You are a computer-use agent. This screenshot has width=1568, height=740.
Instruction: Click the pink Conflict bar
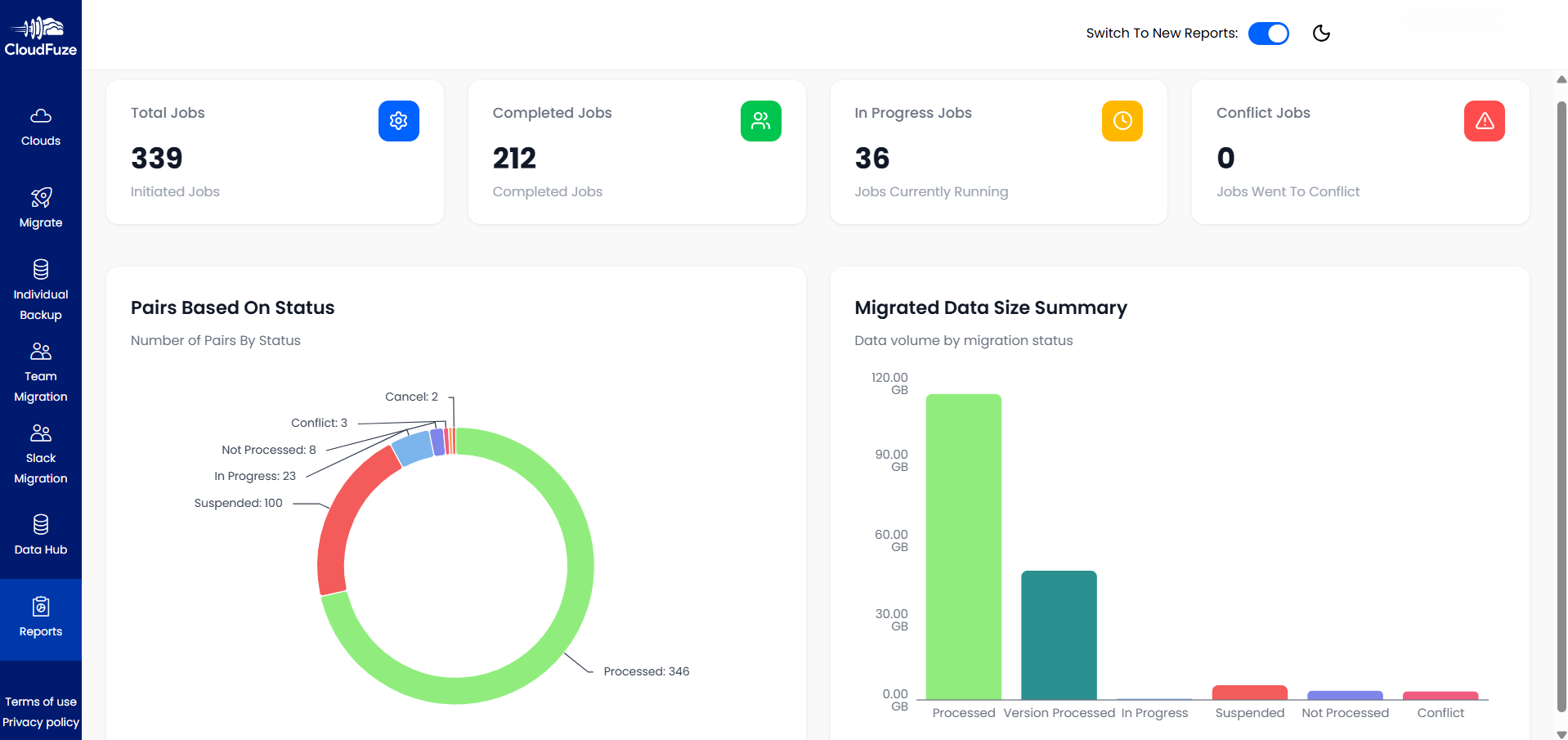tap(1440, 696)
